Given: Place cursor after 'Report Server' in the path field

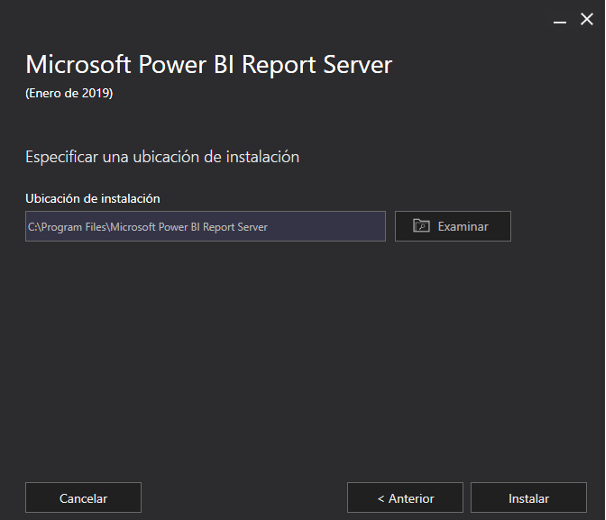Looking at the screenshot, I should tap(269, 227).
